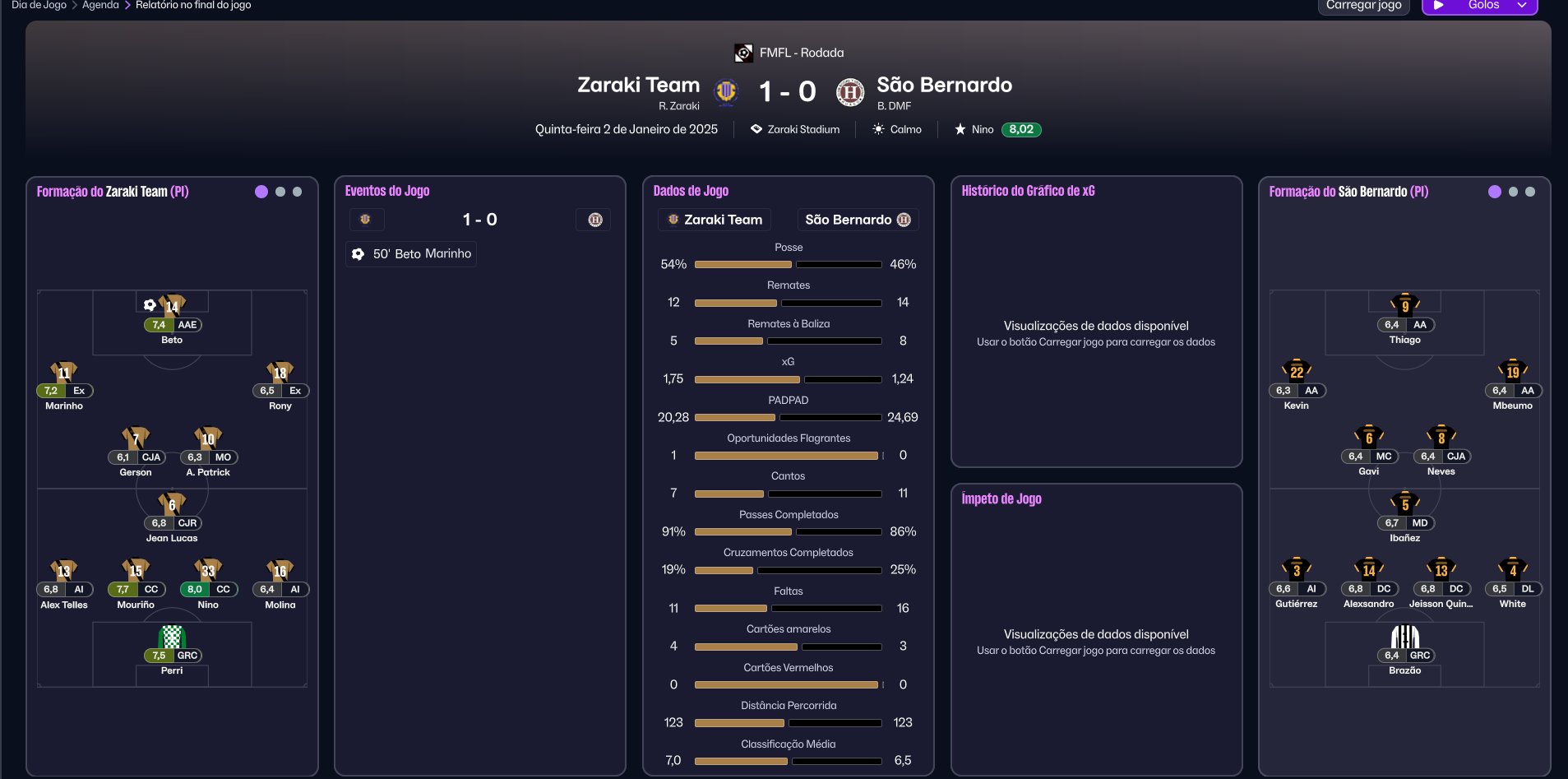Select second page dot in Zaraki formation panel
The image size is (1568, 779).
tap(280, 192)
